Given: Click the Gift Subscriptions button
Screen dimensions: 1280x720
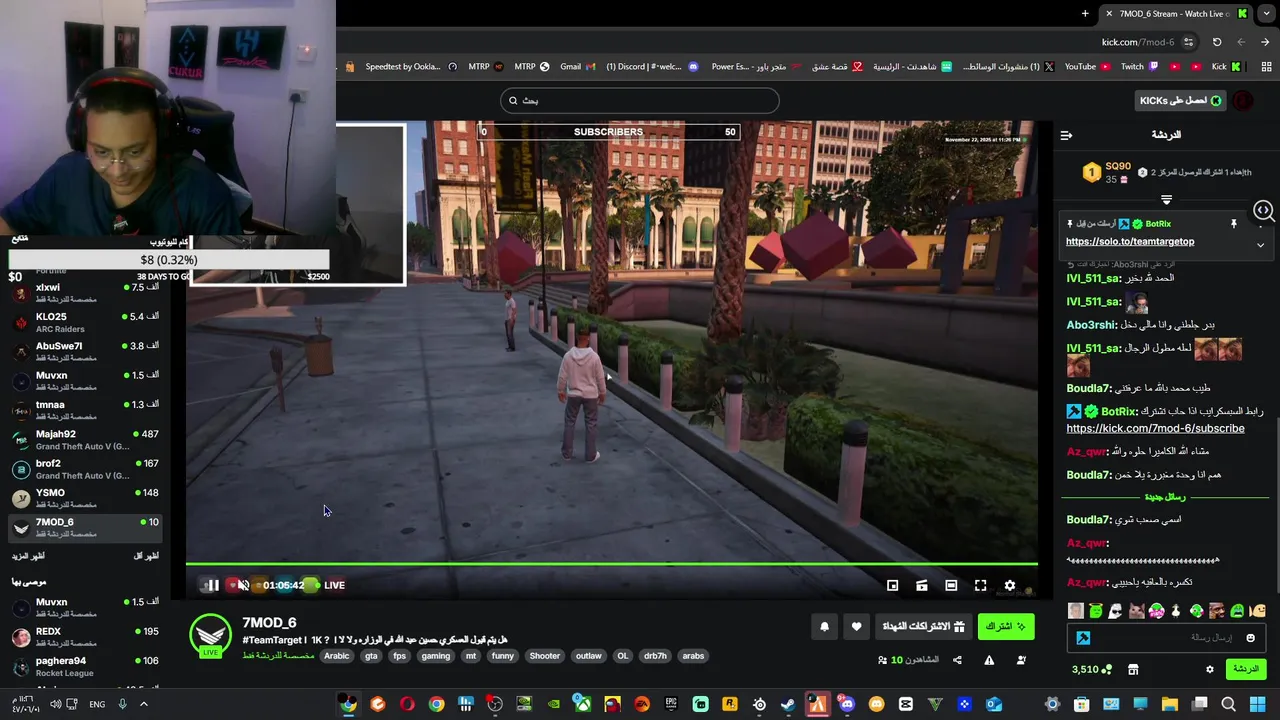Looking at the screenshot, I should (924, 626).
